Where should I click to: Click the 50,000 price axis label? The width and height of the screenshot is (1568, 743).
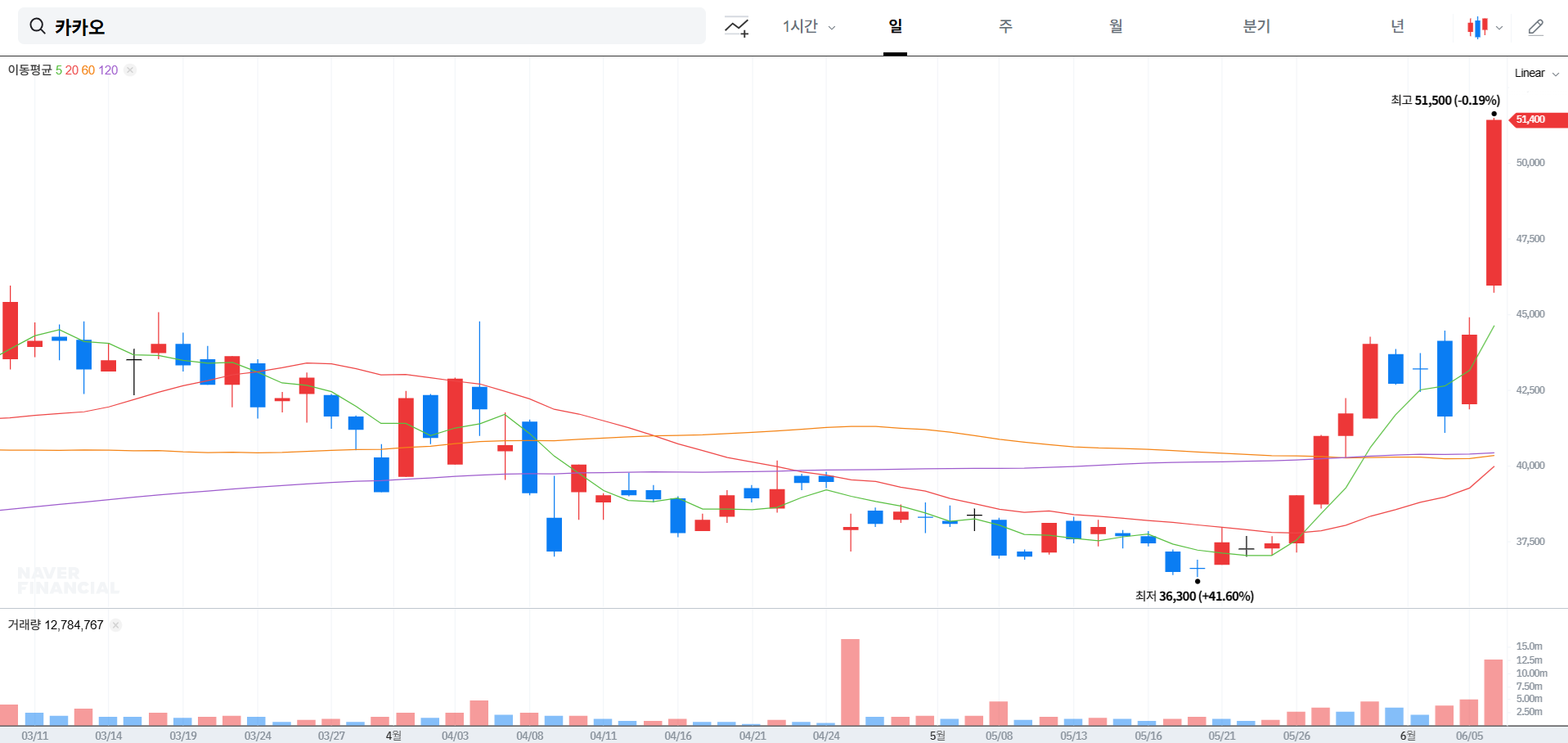tap(1530, 163)
